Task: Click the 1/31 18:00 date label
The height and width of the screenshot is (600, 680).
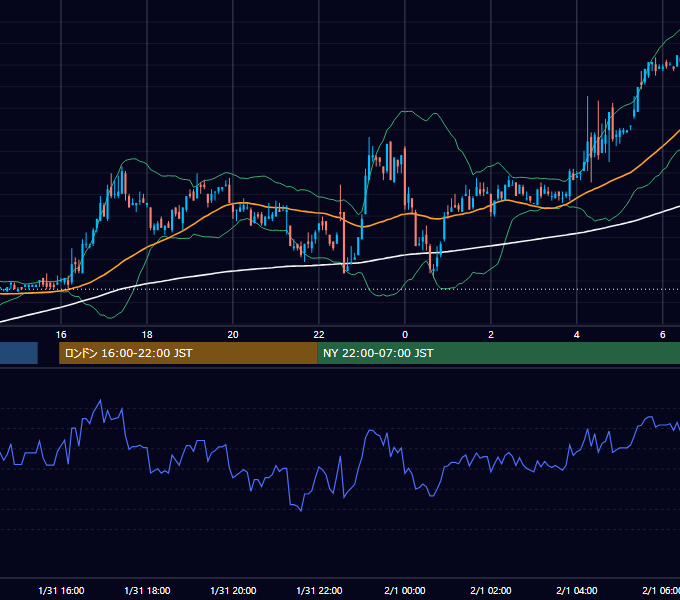Action: tap(147, 590)
